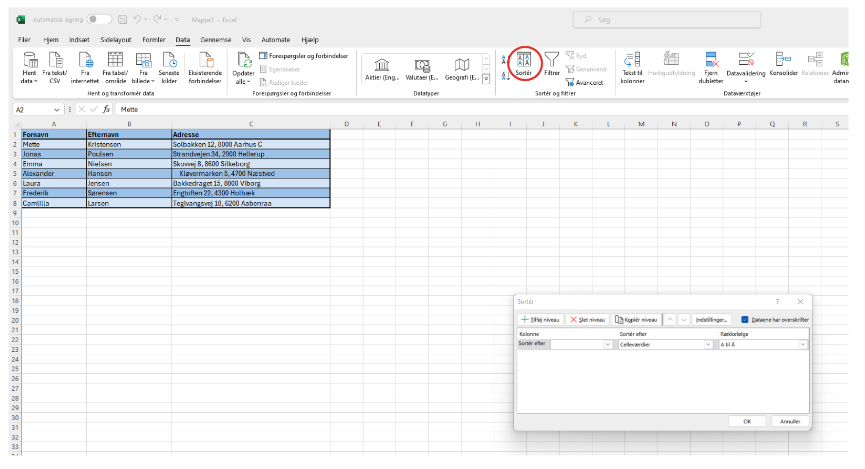
Task: Select the Aktier data type
Action: [x=381, y=70]
